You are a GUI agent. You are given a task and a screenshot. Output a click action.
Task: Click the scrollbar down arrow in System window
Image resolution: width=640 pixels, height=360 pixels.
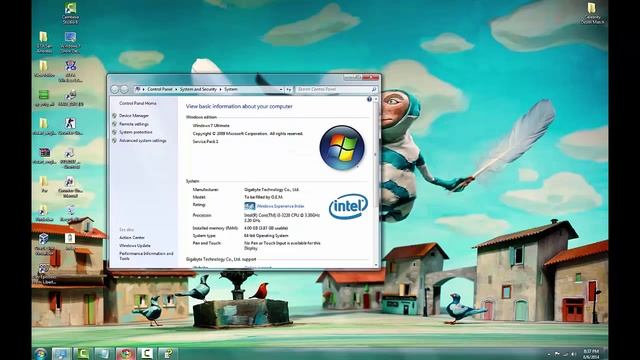coord(376,265)
